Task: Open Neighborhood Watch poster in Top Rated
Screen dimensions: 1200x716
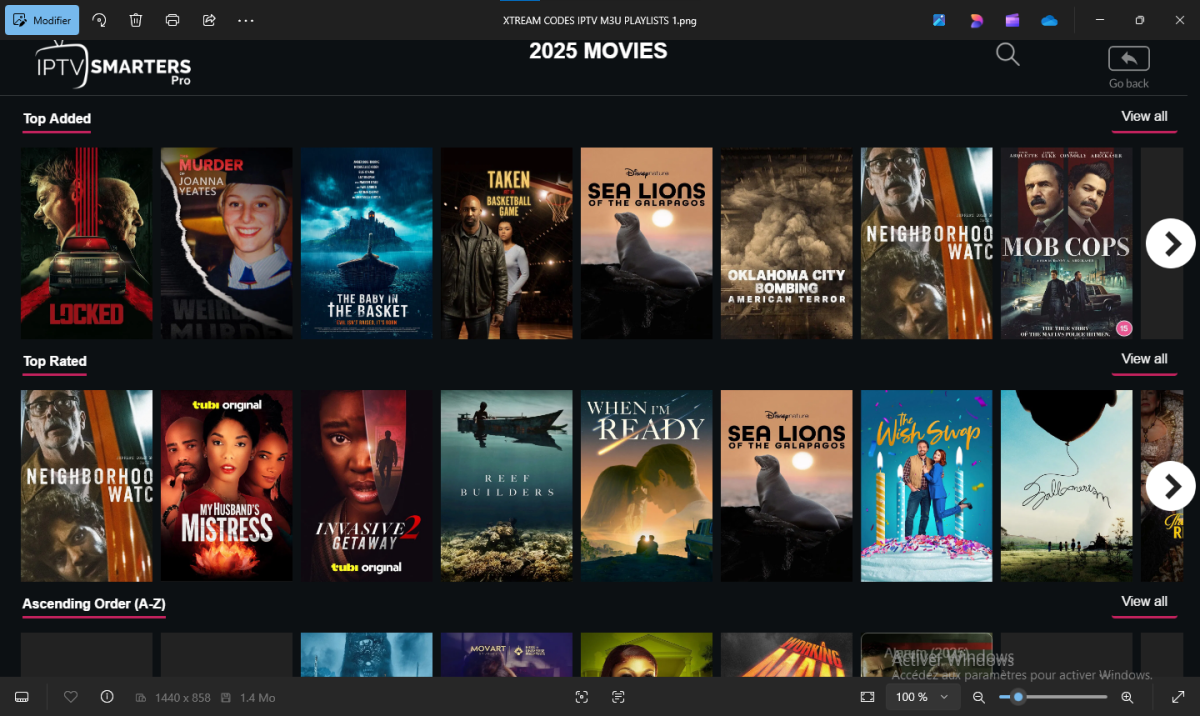Action: 87,486
